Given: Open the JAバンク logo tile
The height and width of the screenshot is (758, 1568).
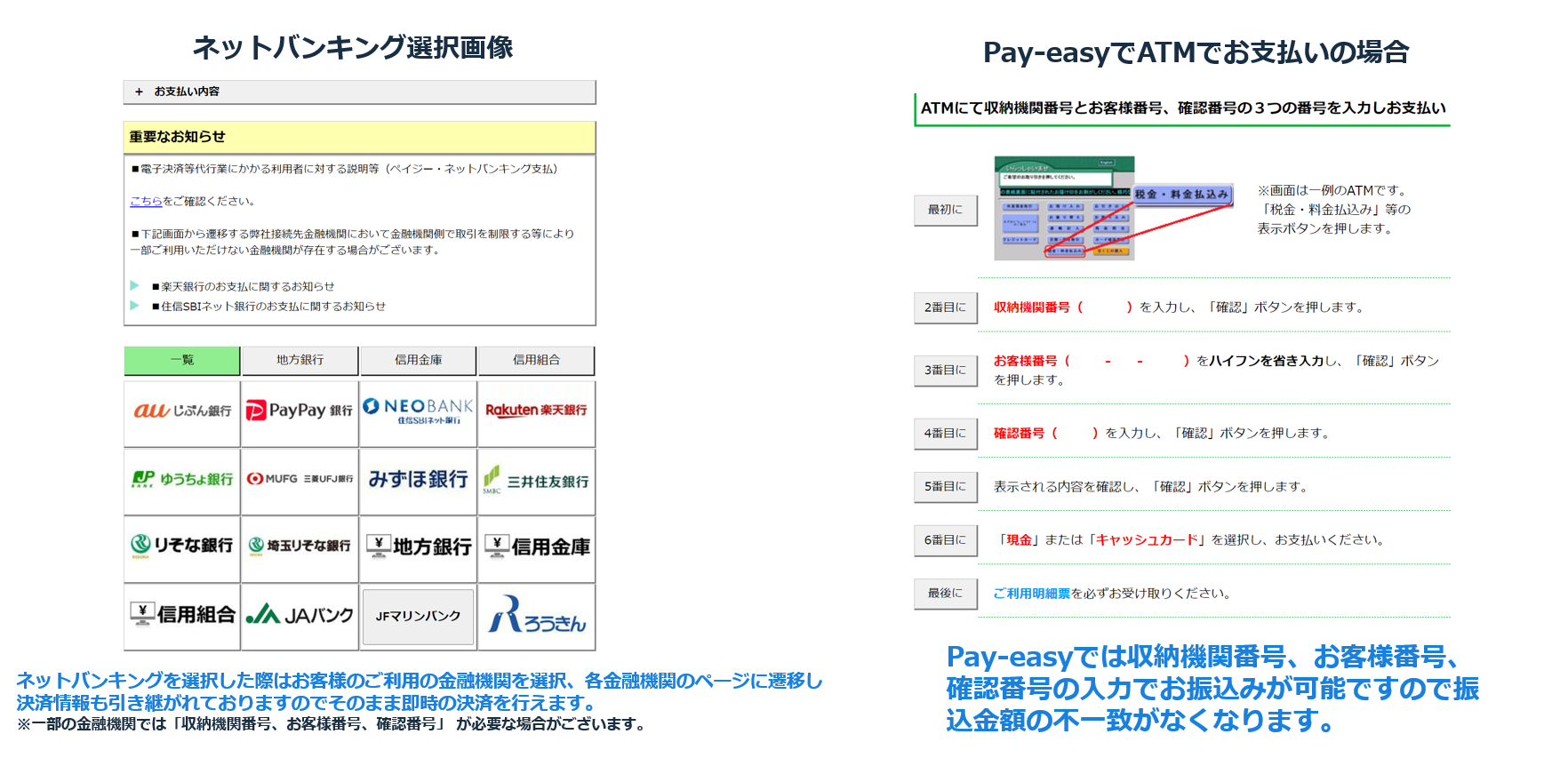Looking at the screenshot, I should (x=300, y=615).
